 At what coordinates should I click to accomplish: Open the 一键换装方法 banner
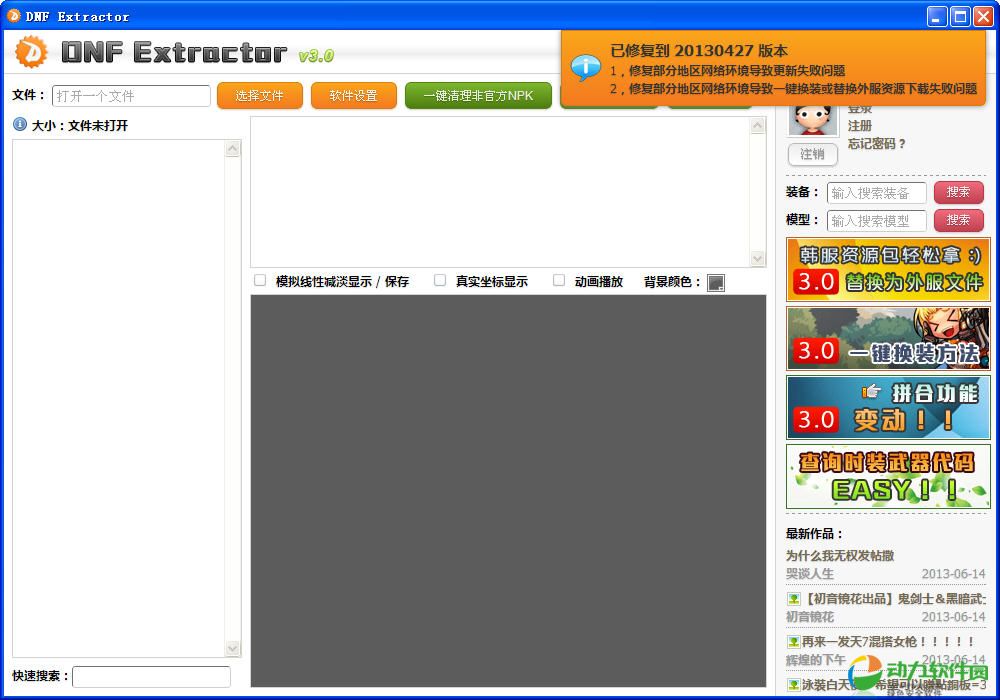coord(887,339)
